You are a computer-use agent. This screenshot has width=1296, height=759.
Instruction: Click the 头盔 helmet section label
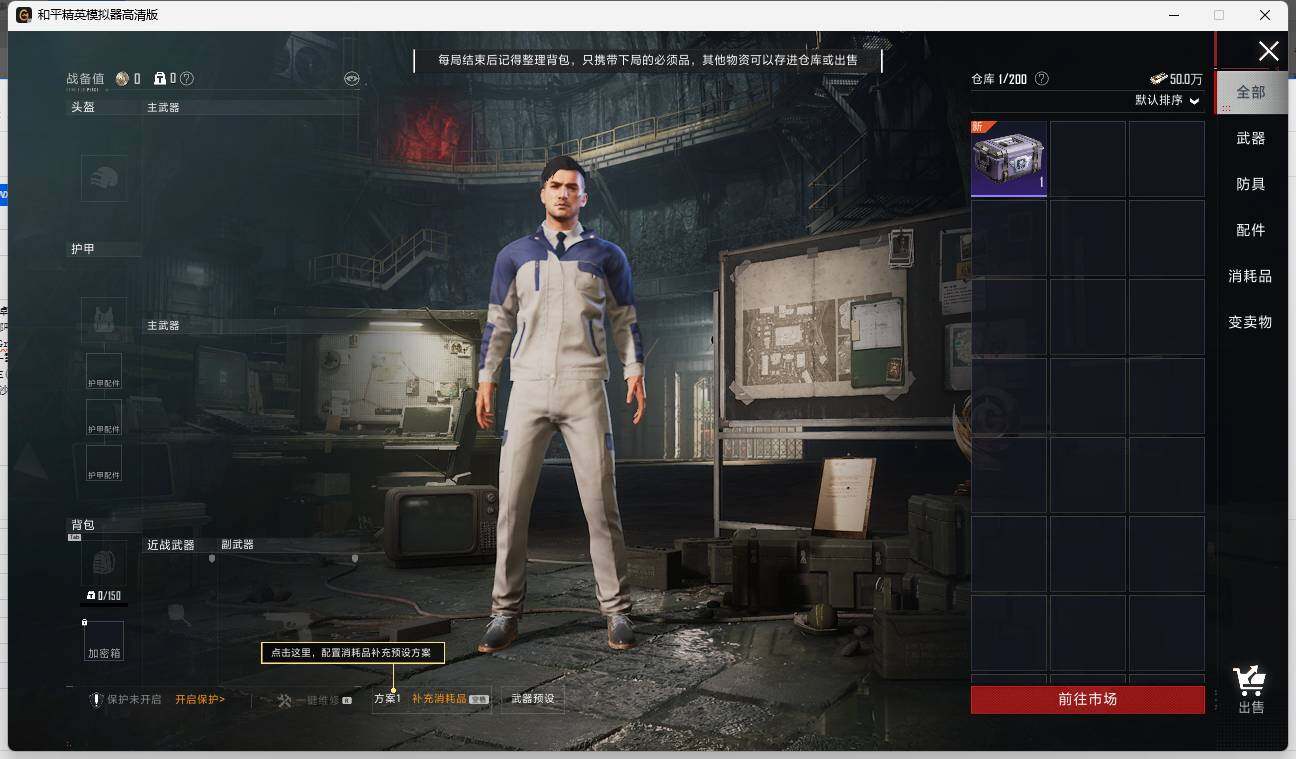tap(83, 107)
